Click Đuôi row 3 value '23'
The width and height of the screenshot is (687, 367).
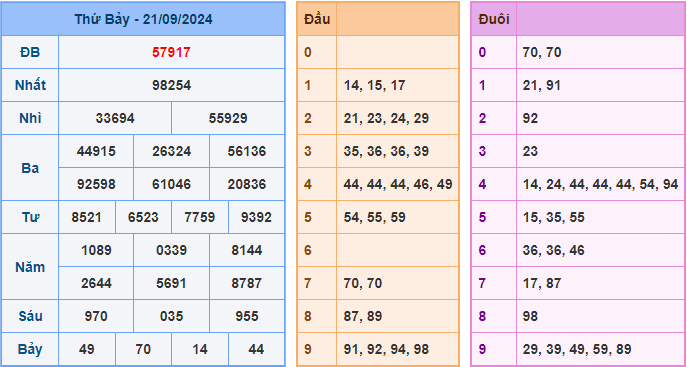530,152
